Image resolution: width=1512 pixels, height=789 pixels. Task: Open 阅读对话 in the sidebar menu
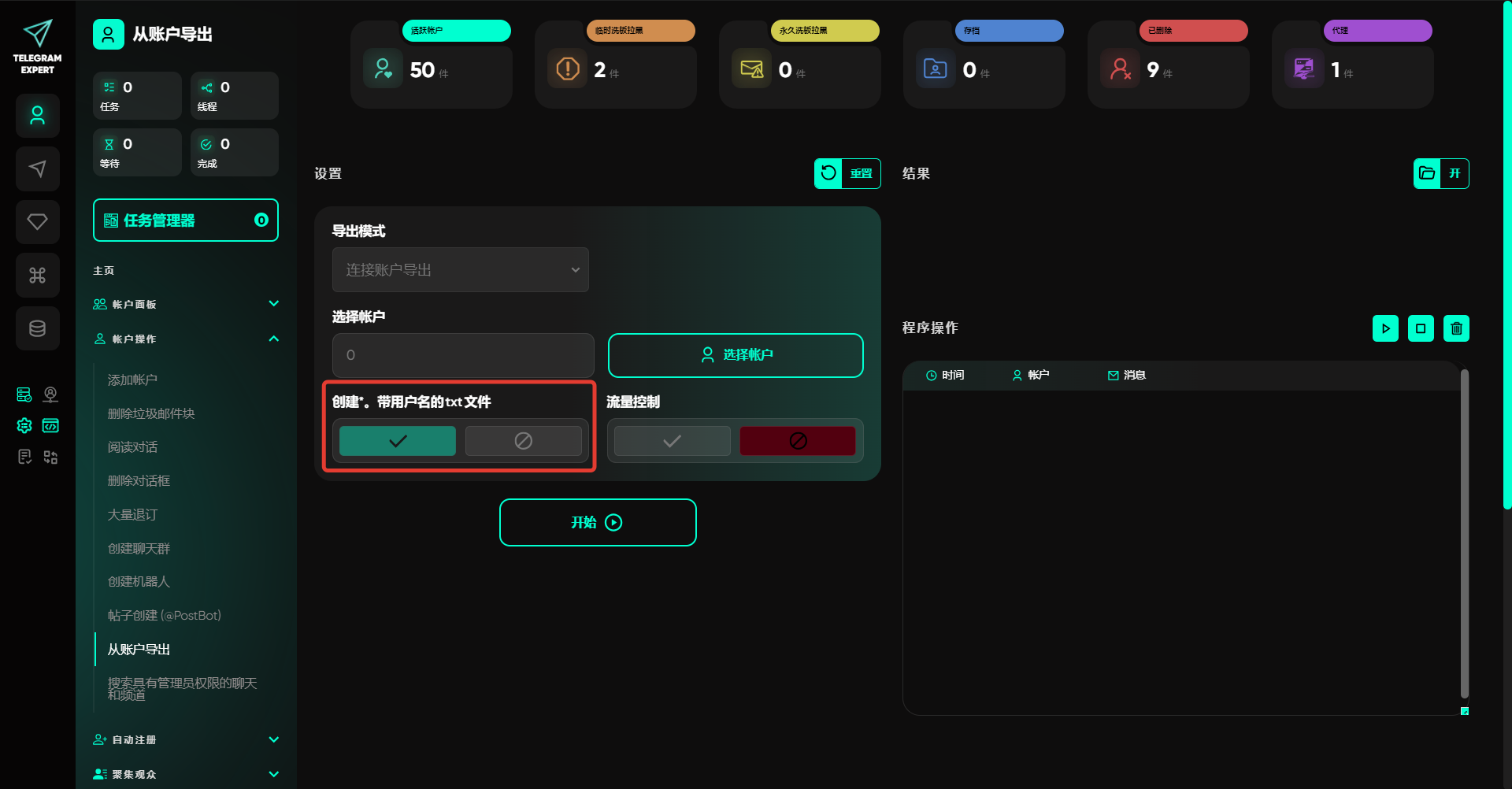click(x=132, y=447)
